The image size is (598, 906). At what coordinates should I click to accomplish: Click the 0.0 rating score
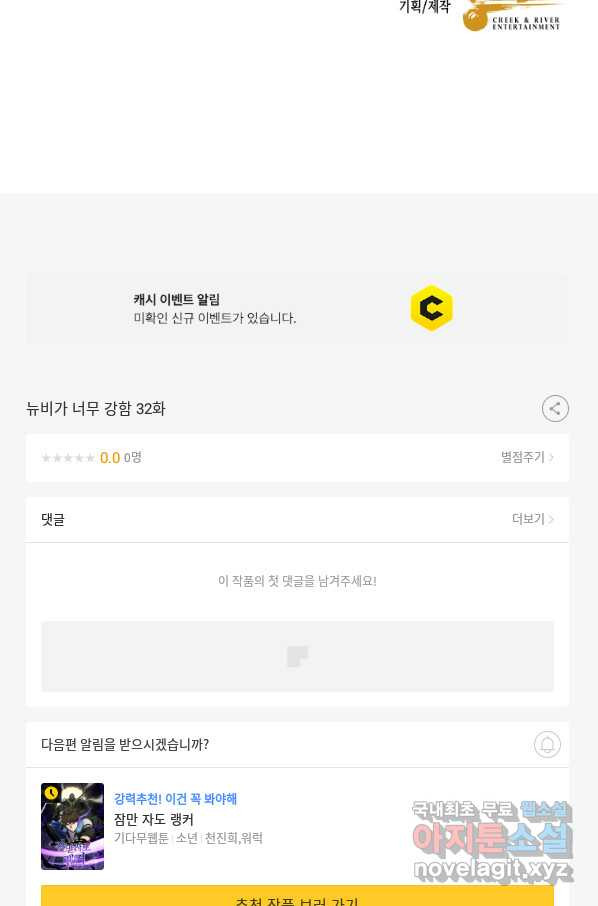coord(110,458)
